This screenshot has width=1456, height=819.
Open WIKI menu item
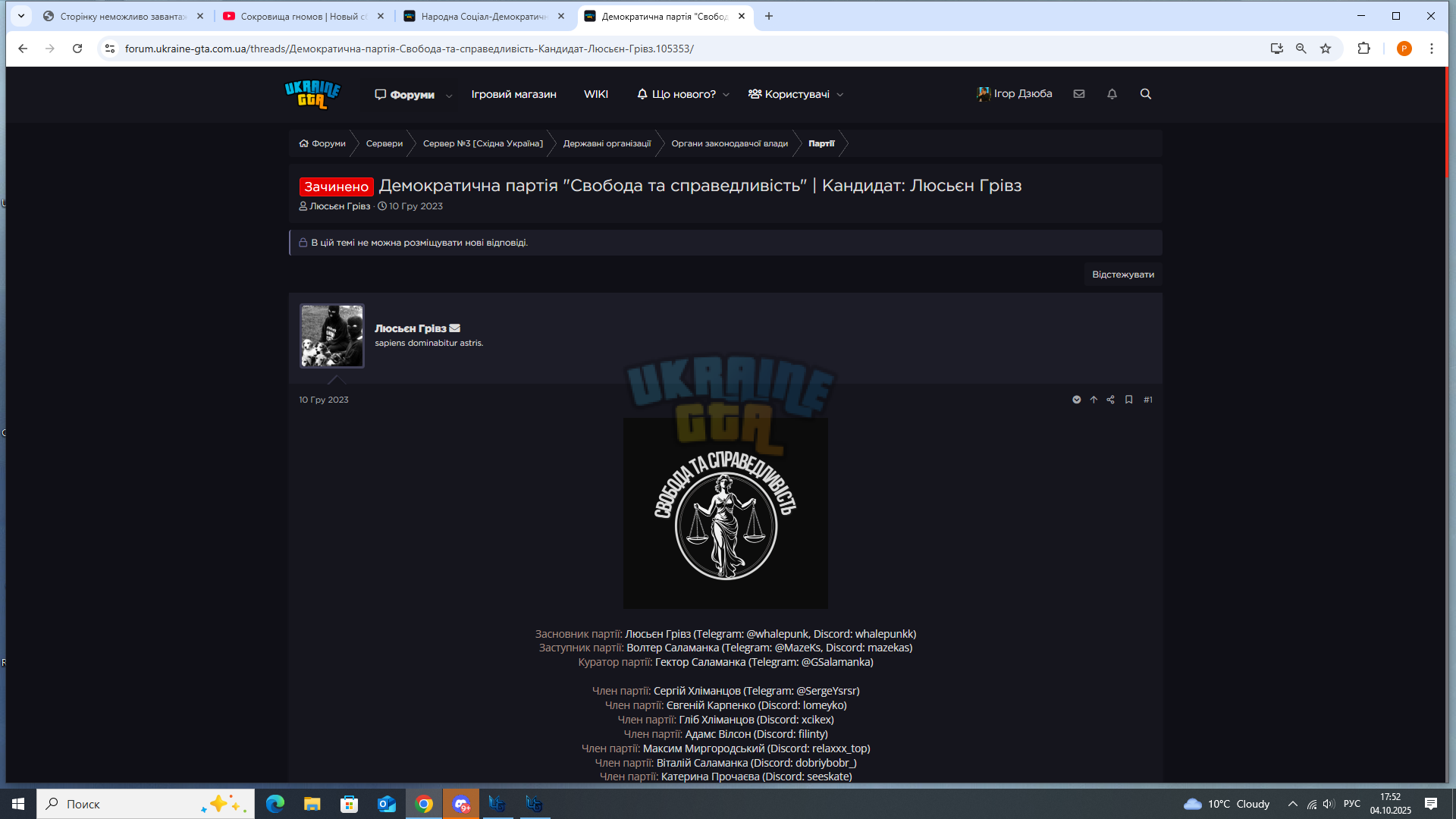click(x=596, y=94)
